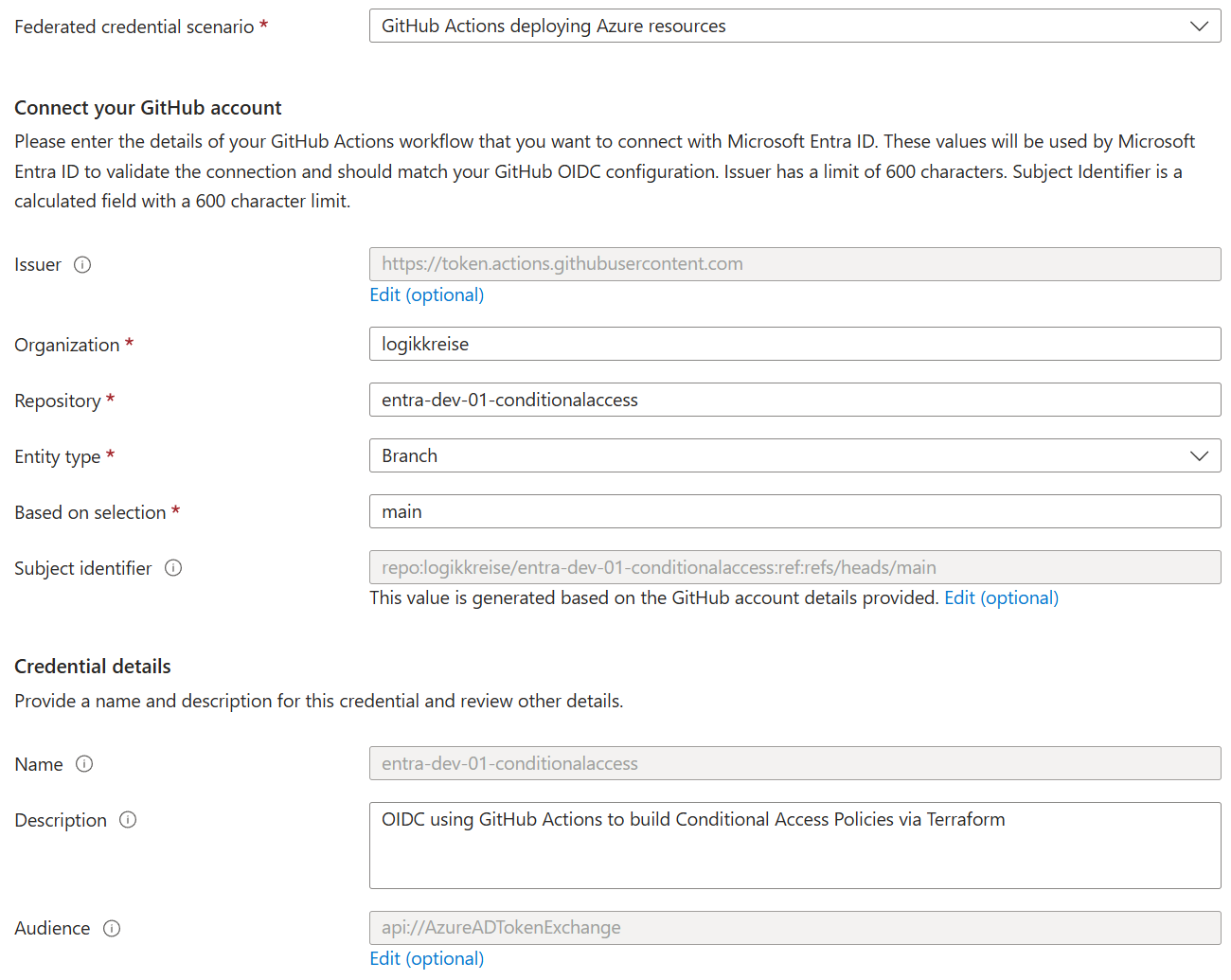Click the Subject identifier info icon

tap(173, 568)
